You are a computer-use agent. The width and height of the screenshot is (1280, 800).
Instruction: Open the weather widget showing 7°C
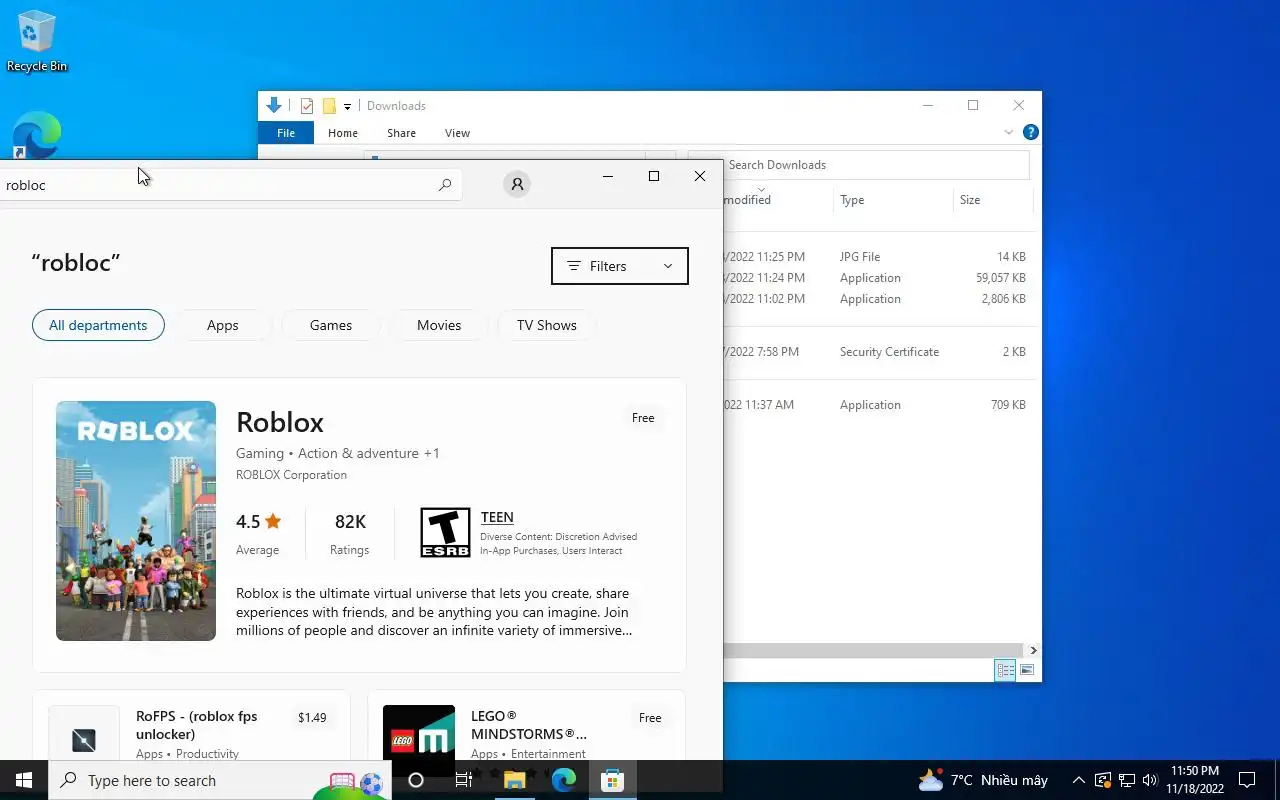click(x=983, y=780)
